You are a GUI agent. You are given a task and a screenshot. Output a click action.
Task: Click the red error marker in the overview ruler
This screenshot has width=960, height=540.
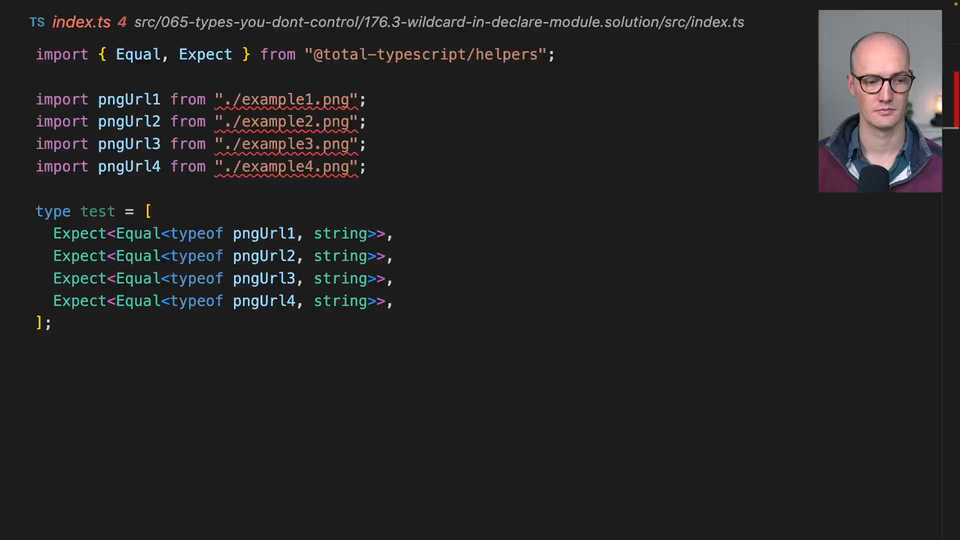tap(955, 100)
